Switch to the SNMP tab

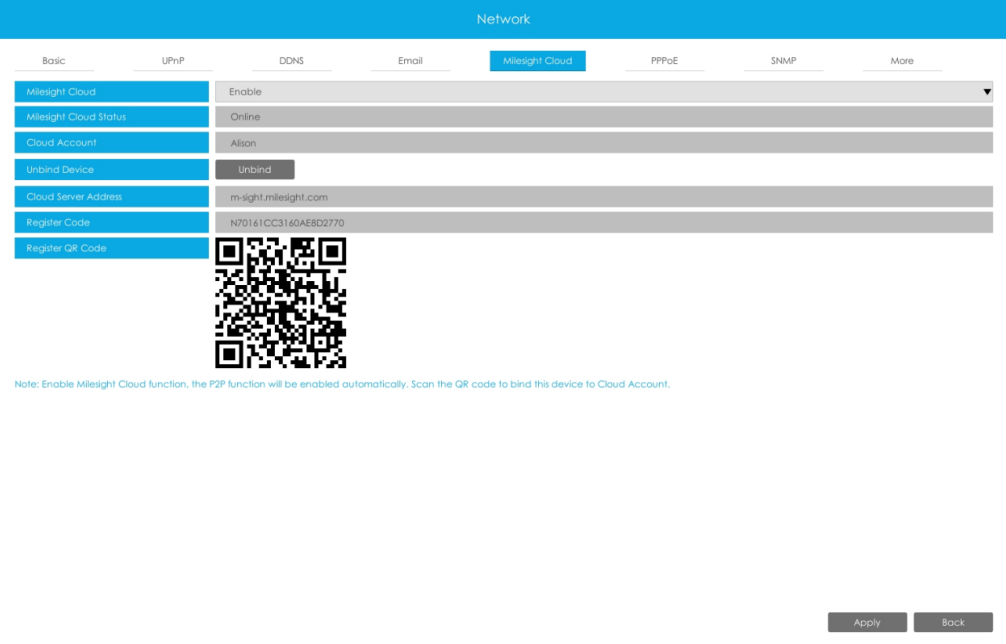(783, 61)
